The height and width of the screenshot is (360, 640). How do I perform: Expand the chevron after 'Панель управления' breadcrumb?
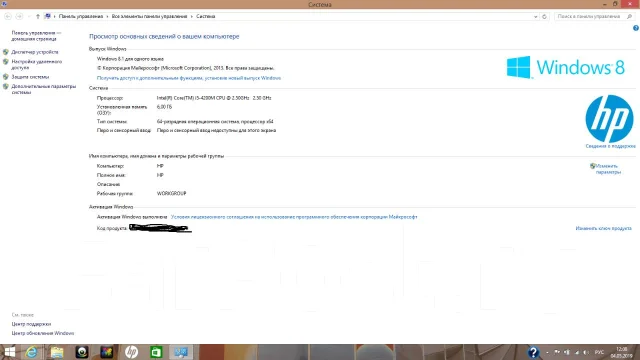[107, 17]
